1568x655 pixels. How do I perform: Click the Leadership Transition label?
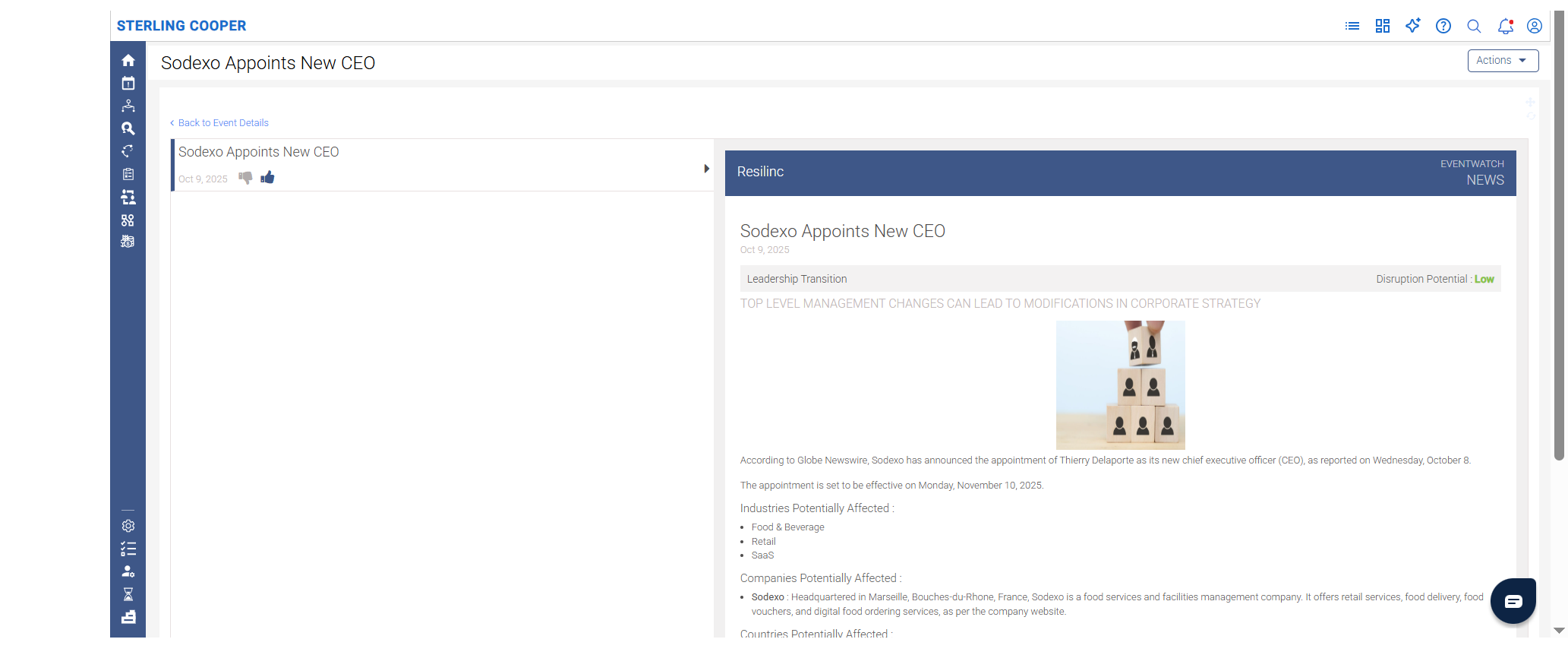797,279
